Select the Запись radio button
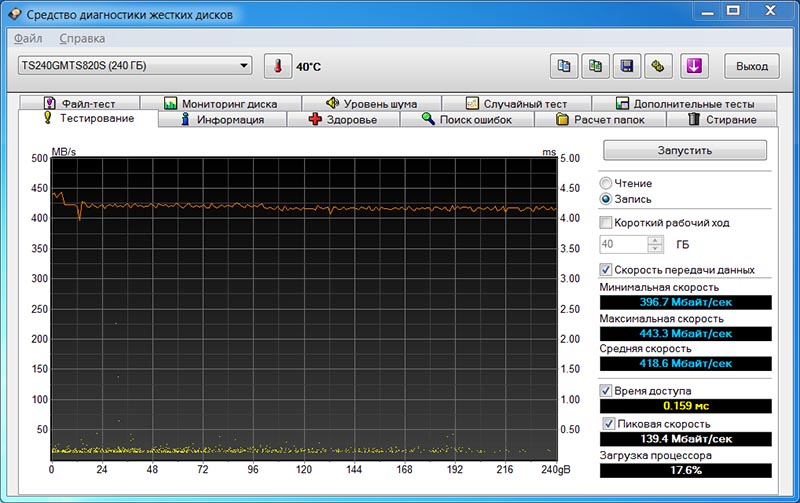 [606, 199]
